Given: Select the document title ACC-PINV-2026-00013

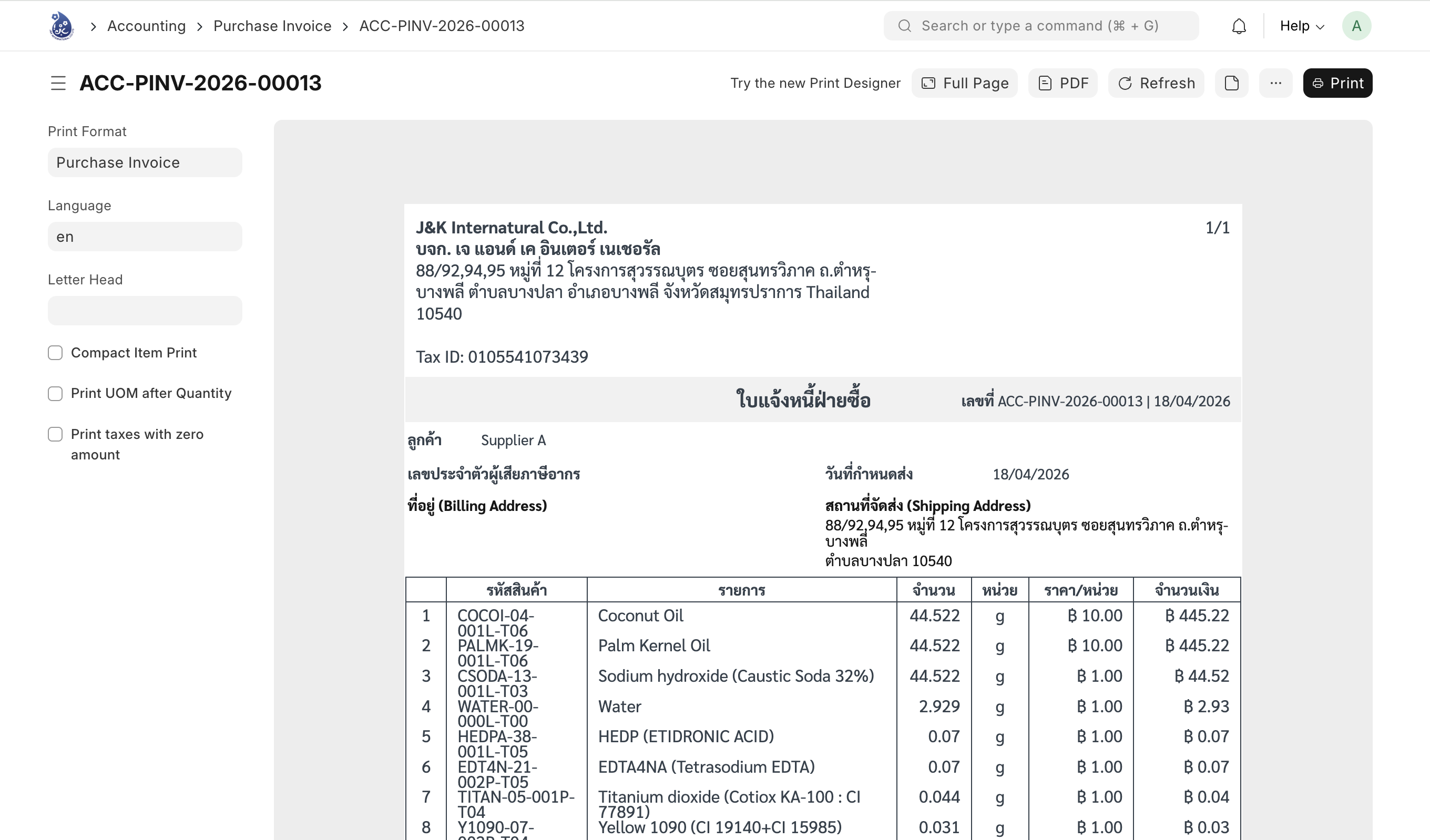Looking at the screenshot, I should click(200, 84).
